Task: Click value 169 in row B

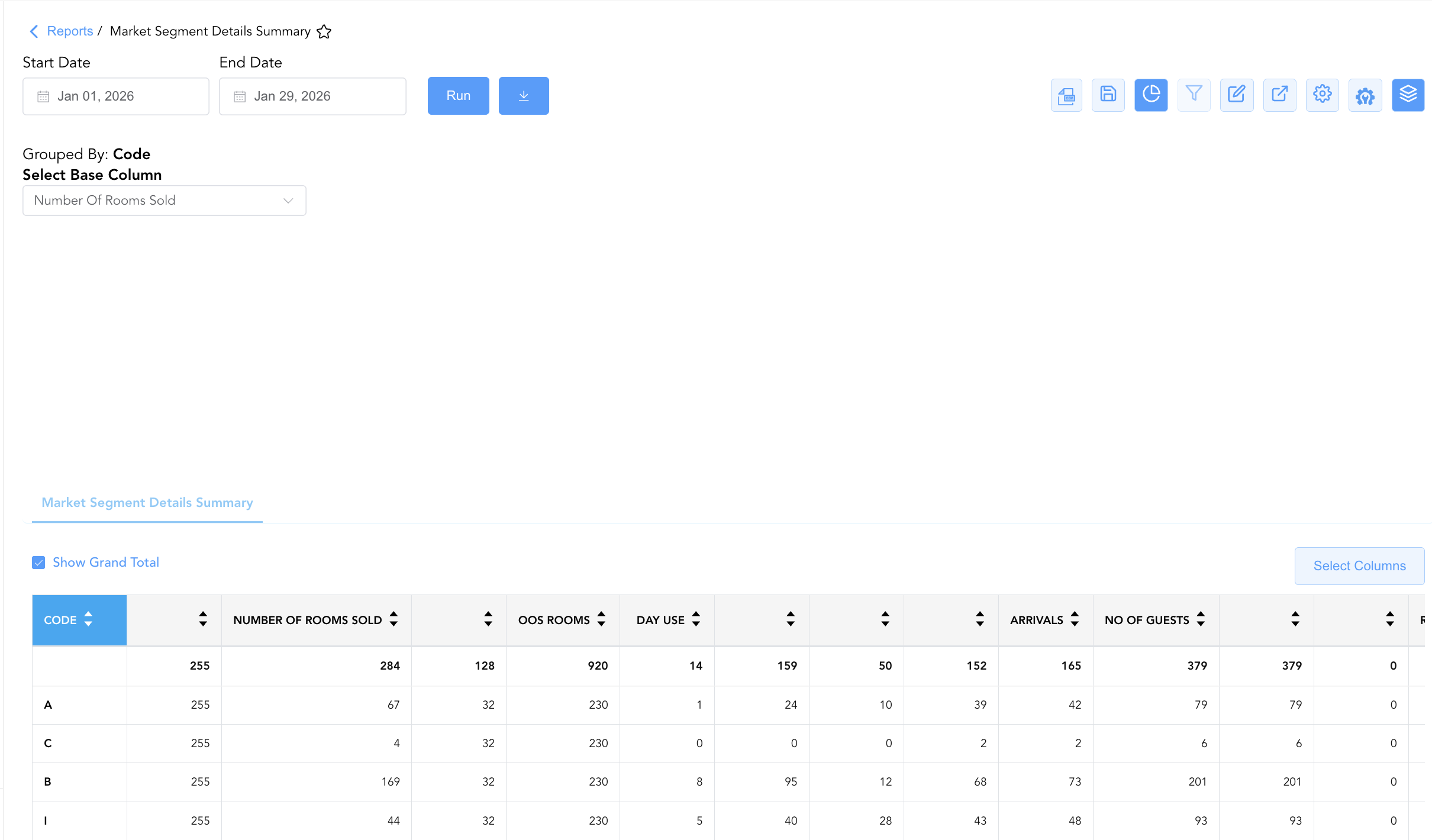Action: pos(391,782)
